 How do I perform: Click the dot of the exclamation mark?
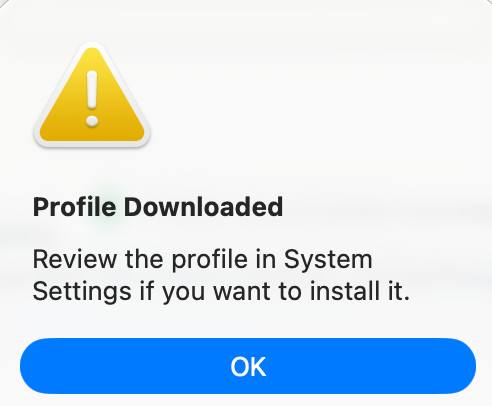[92, 121]
